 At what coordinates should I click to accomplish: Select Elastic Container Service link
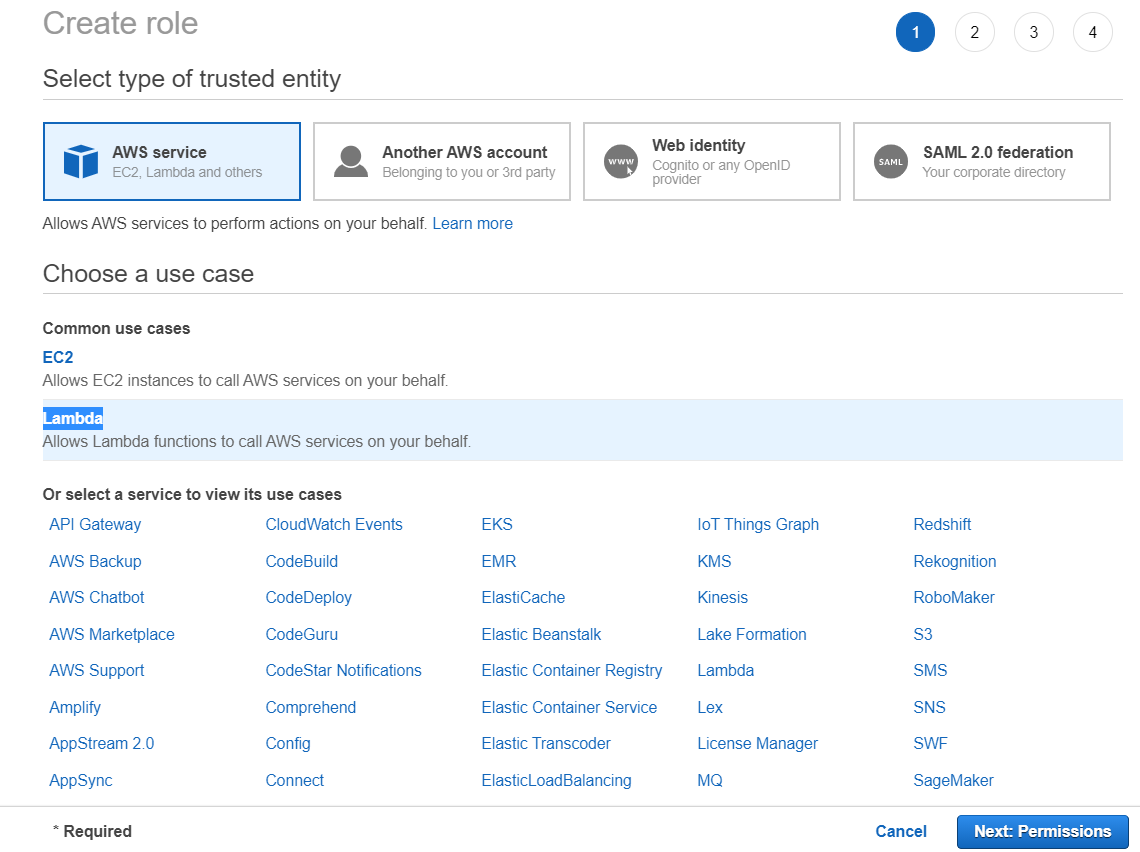tap(569, 708)
